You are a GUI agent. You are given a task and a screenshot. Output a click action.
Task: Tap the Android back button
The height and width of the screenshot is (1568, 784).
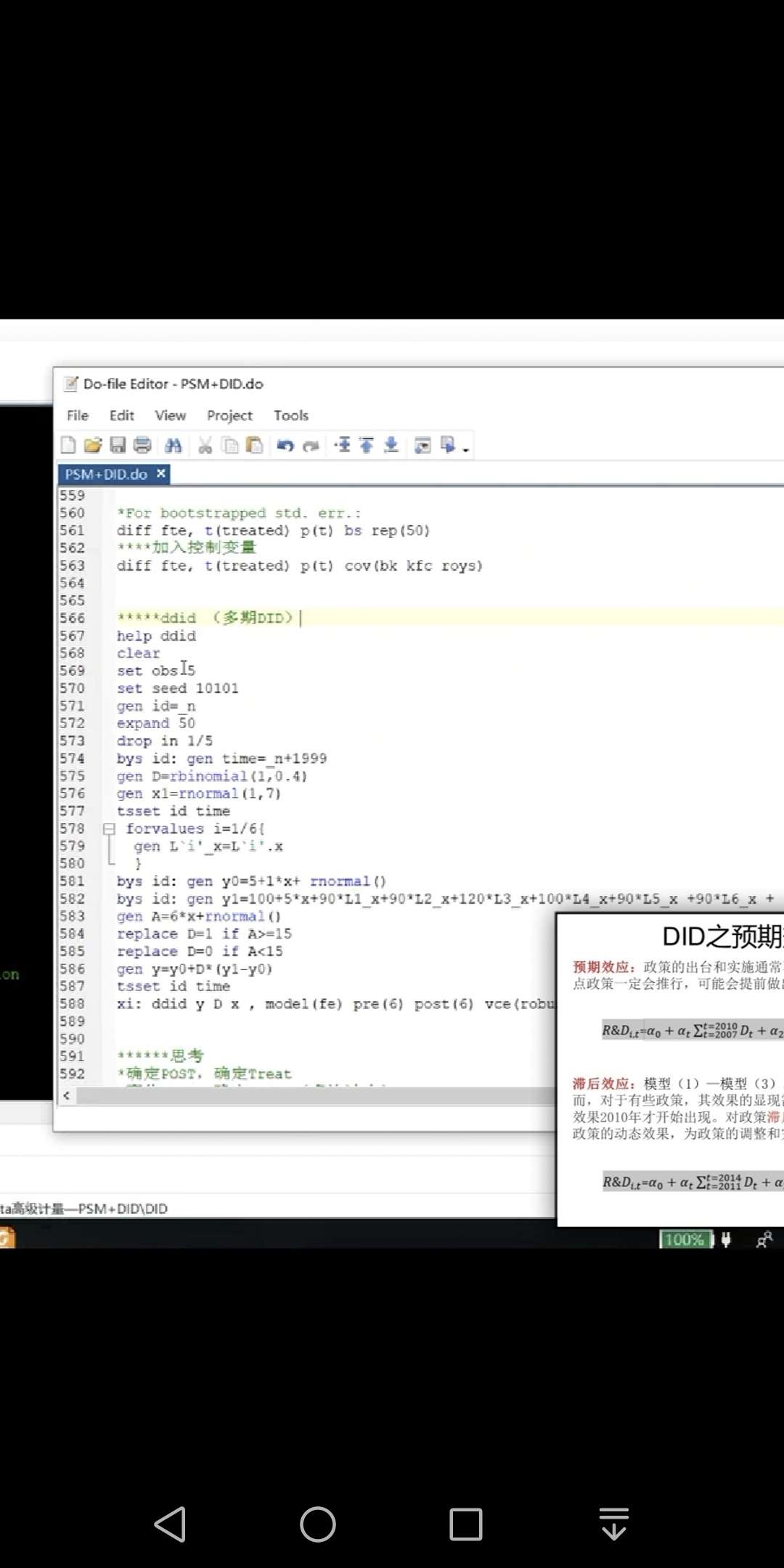coord(171,1524)
